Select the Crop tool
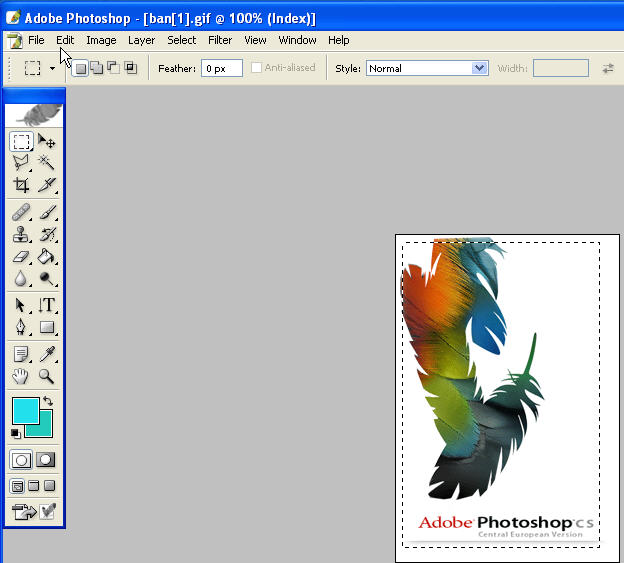This screenshot has width=624, height=563. point(22,185)
